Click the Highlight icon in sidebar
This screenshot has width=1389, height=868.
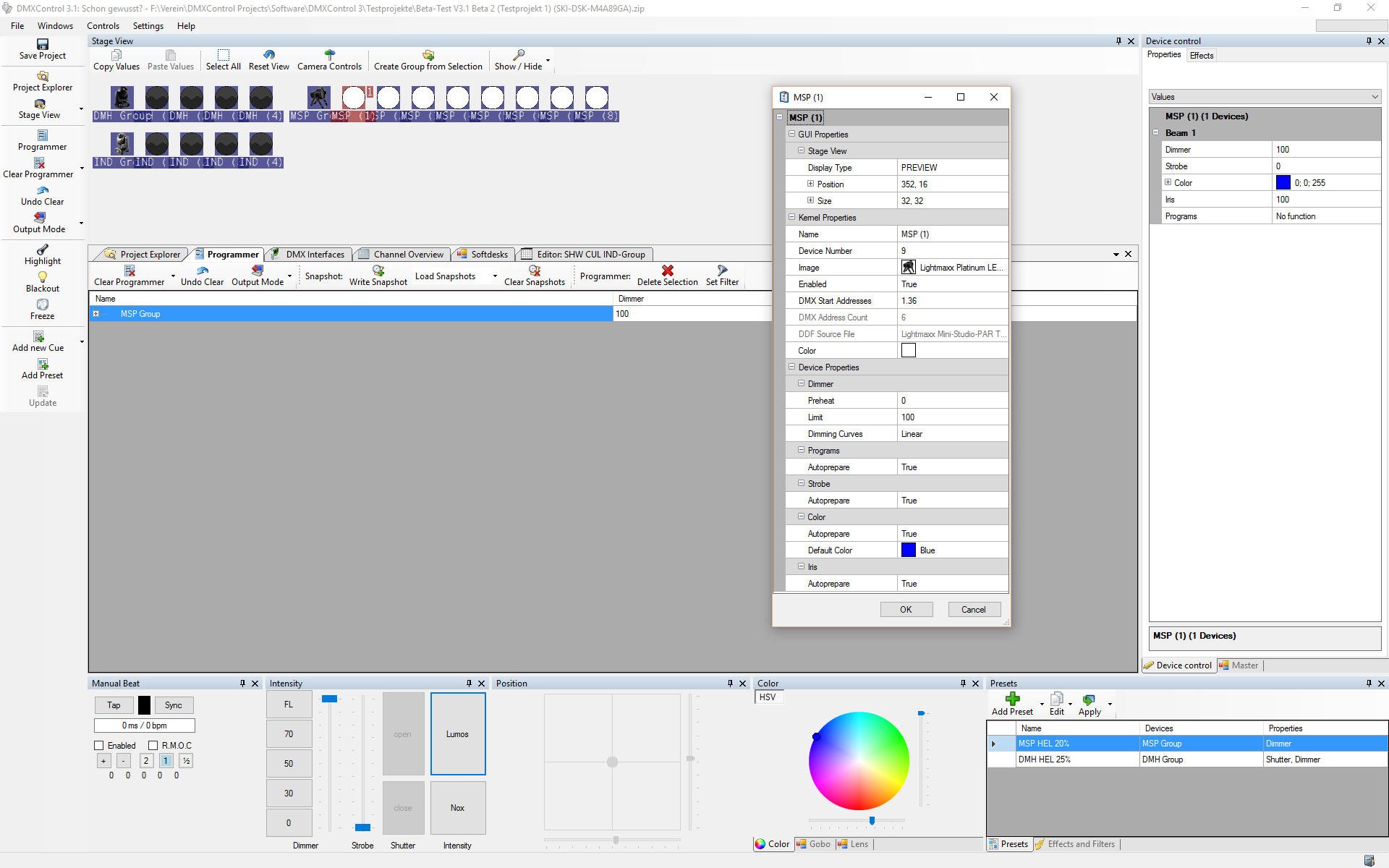click(43, 250)
